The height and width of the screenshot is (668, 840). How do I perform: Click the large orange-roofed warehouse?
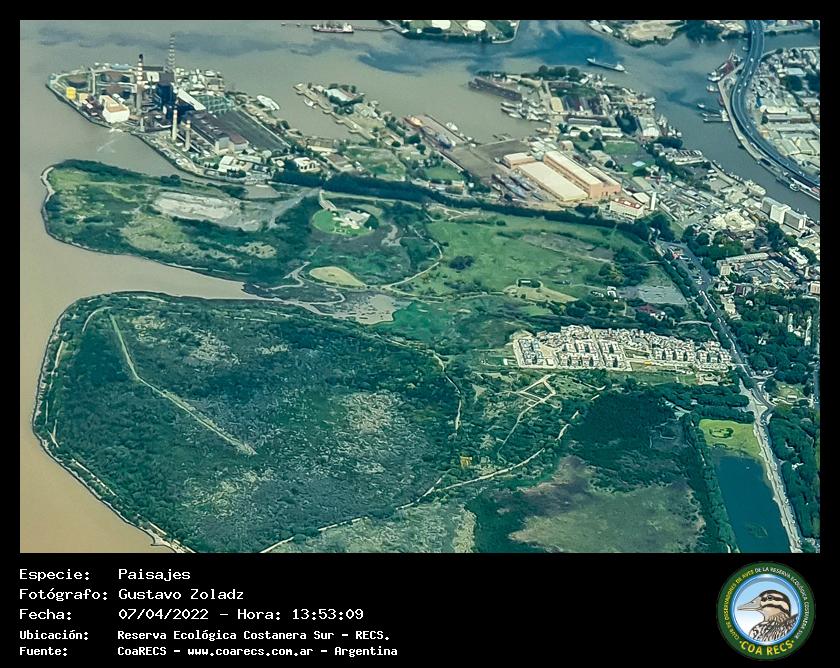(564, 176)
